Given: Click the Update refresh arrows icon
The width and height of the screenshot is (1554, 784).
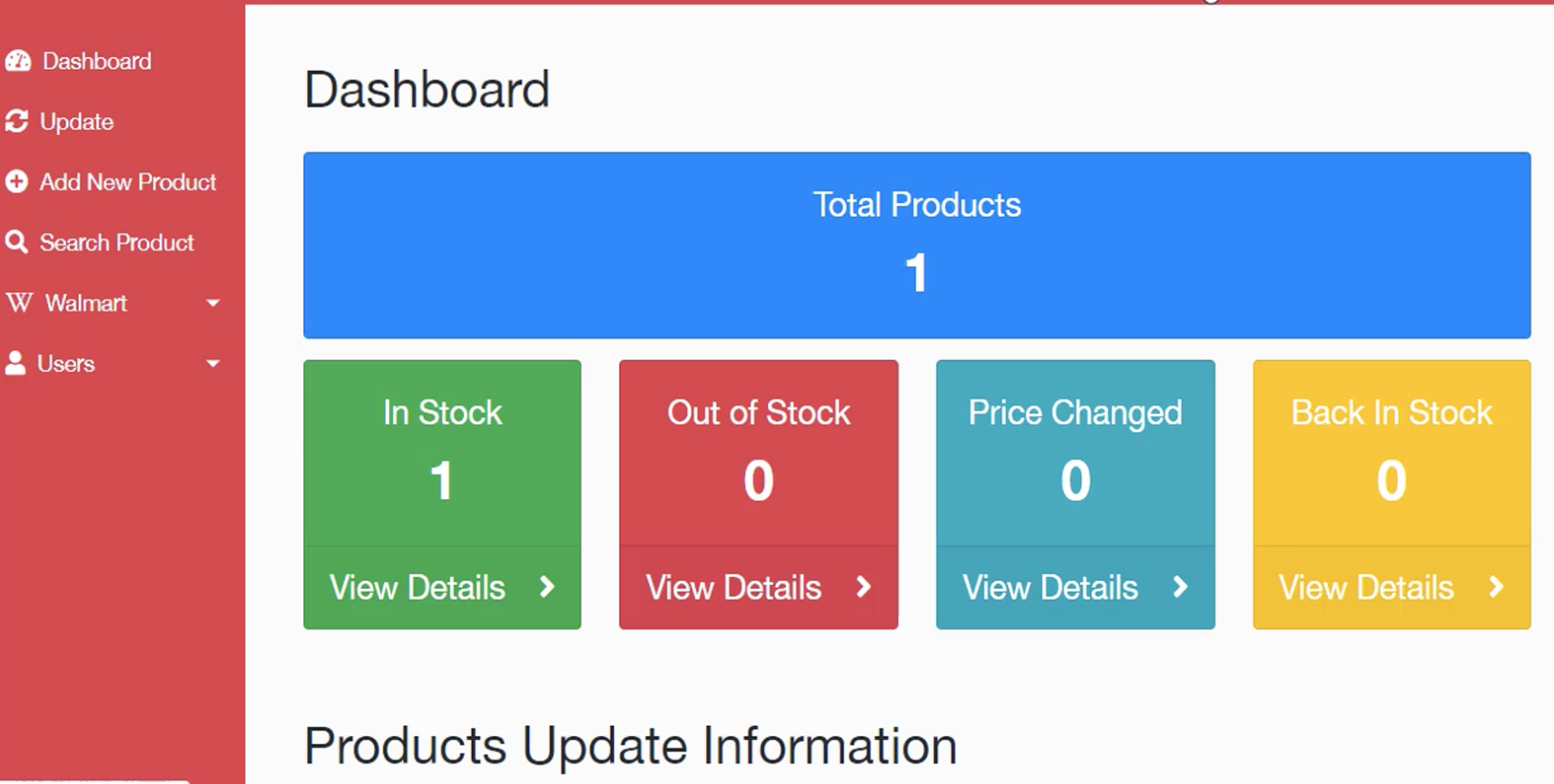Looking at the screenshot, I should (16, 122).
